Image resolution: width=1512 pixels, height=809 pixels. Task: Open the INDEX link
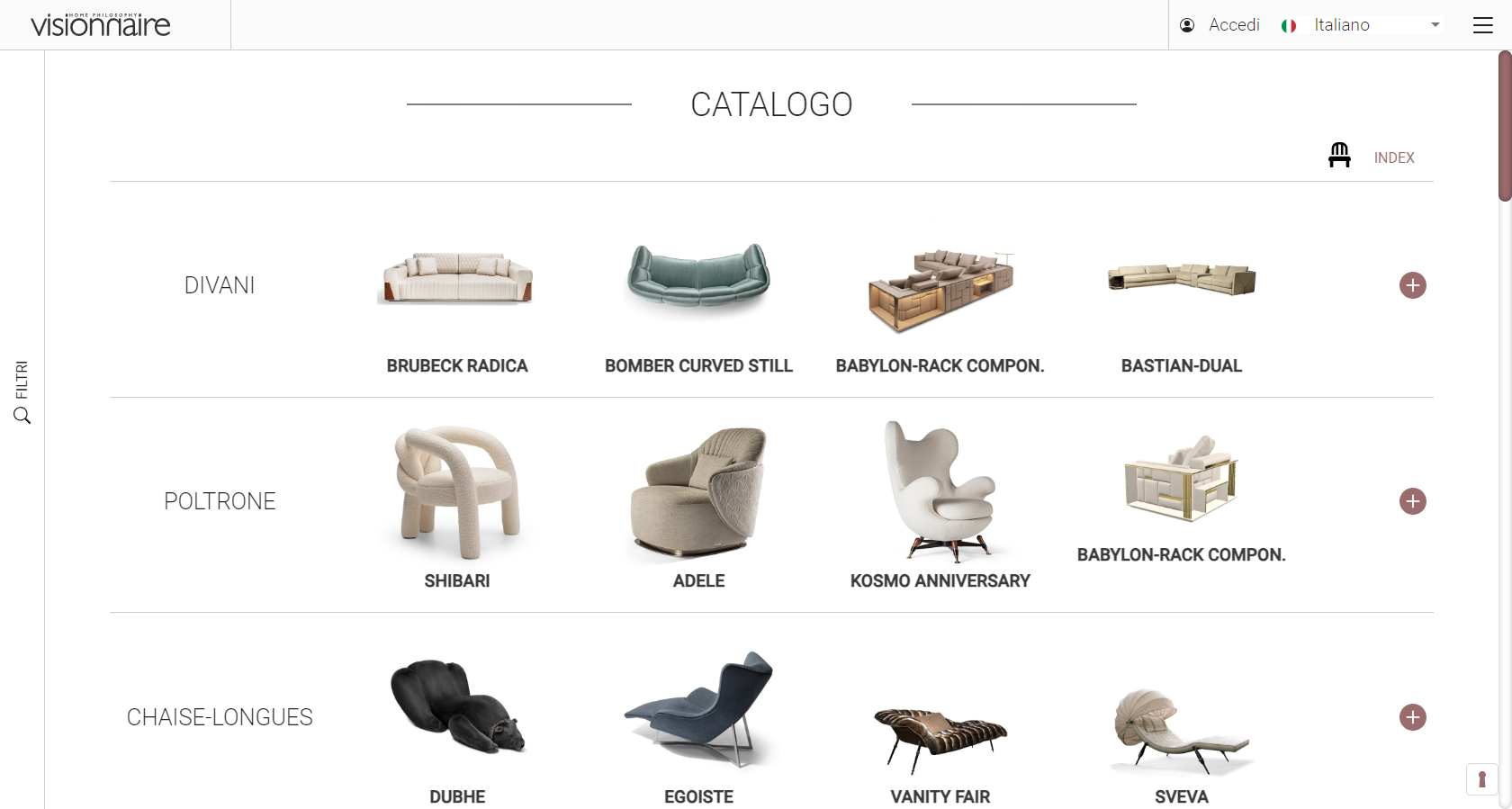click(1394, 157)
